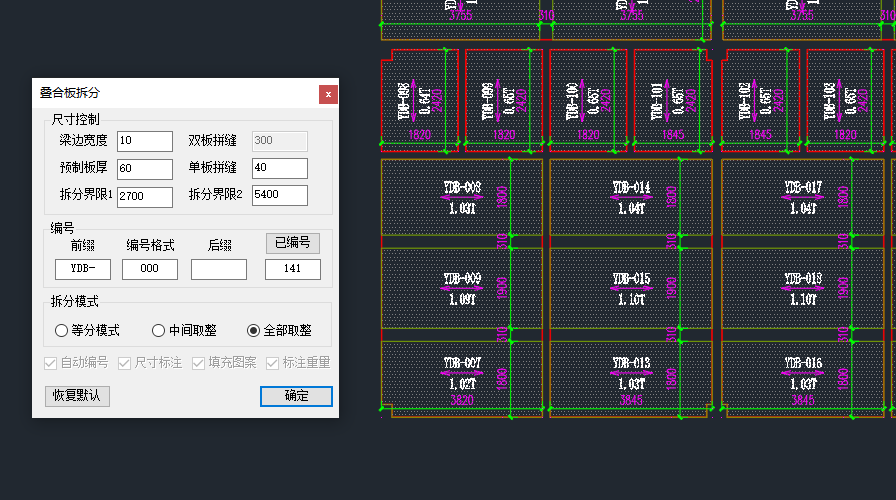Close the 叠合板拆分 dialog
The height and width of the screenshot is (500, 896).
pos(328,94)
